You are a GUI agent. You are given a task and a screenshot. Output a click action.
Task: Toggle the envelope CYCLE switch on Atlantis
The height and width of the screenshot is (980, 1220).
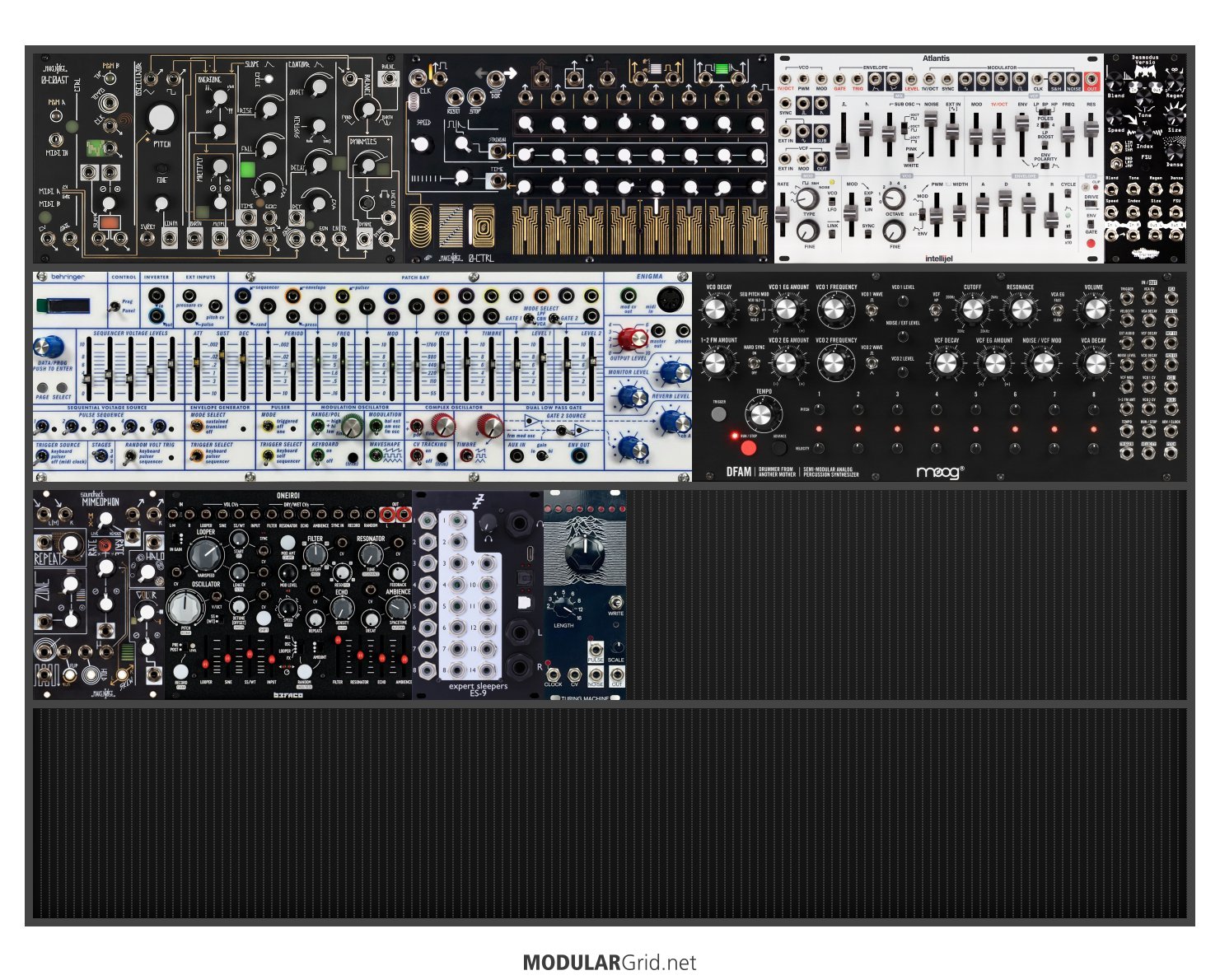1068,195
